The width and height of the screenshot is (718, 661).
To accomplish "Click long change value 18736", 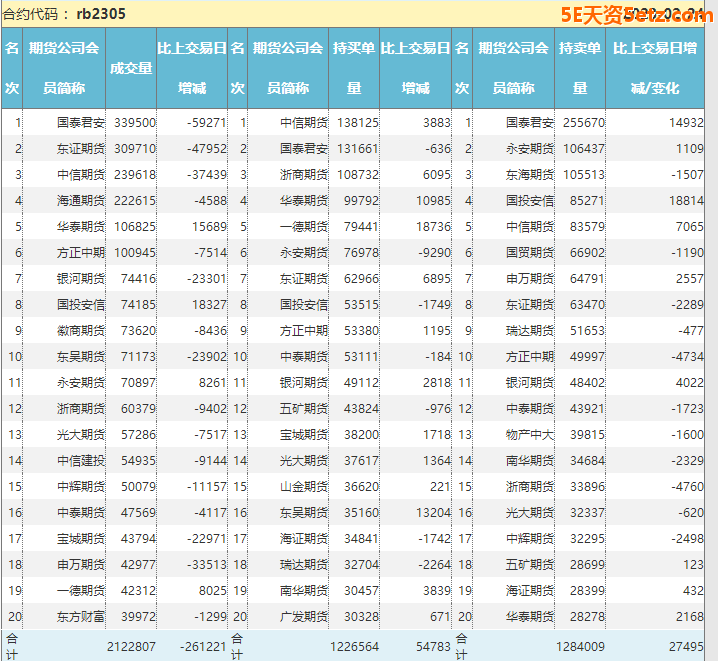I will [x=433, y=227].
